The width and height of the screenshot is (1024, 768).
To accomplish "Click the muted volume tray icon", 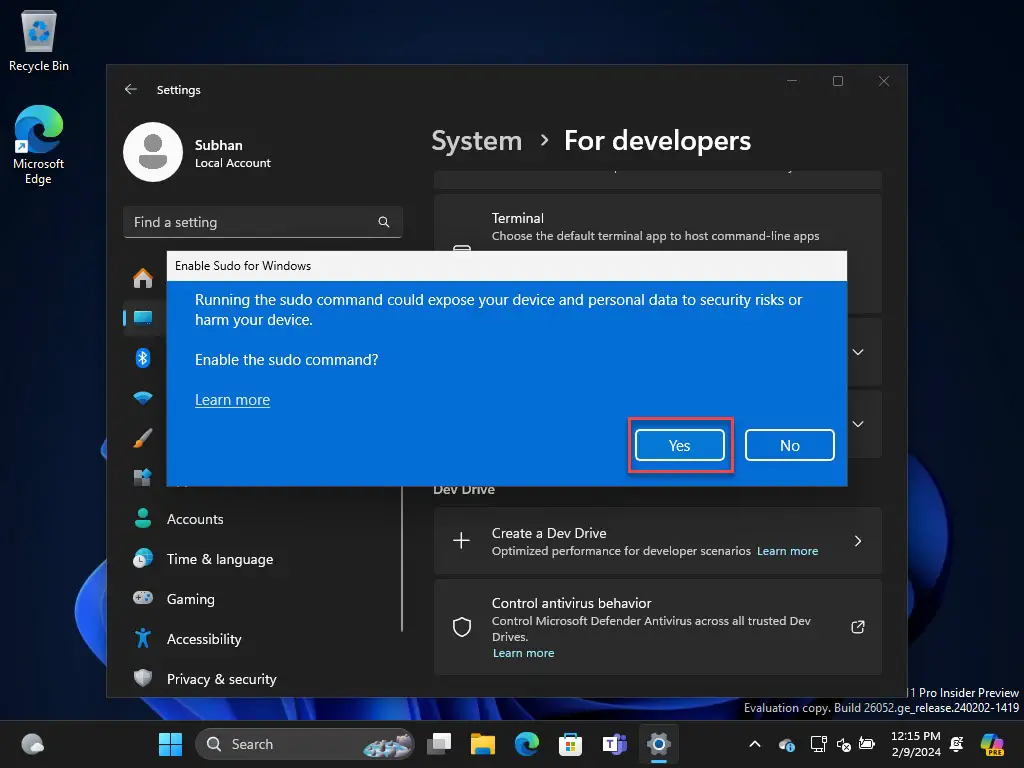I will (843, 744).
